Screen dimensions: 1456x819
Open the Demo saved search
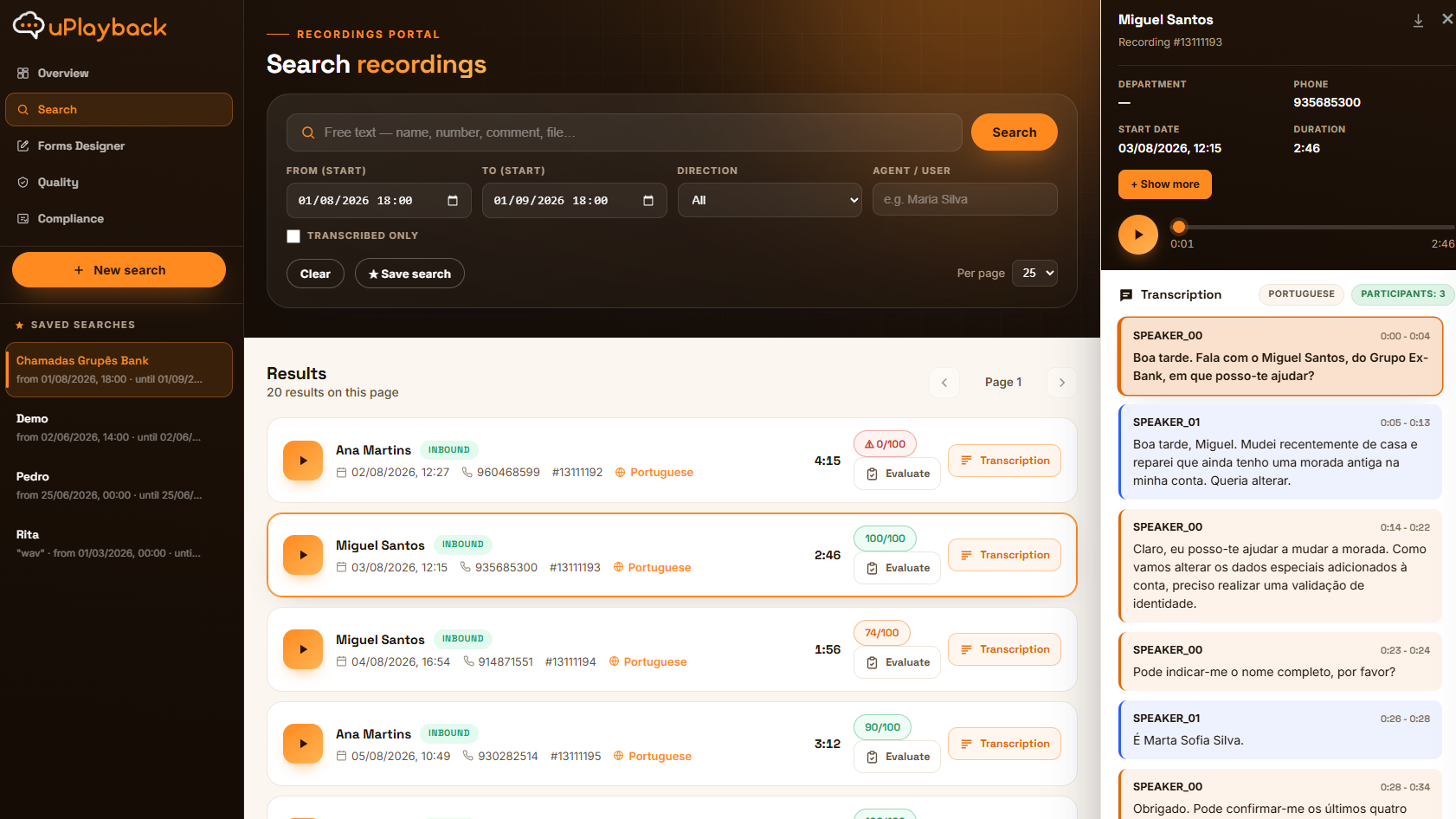(x=119, y=428)
